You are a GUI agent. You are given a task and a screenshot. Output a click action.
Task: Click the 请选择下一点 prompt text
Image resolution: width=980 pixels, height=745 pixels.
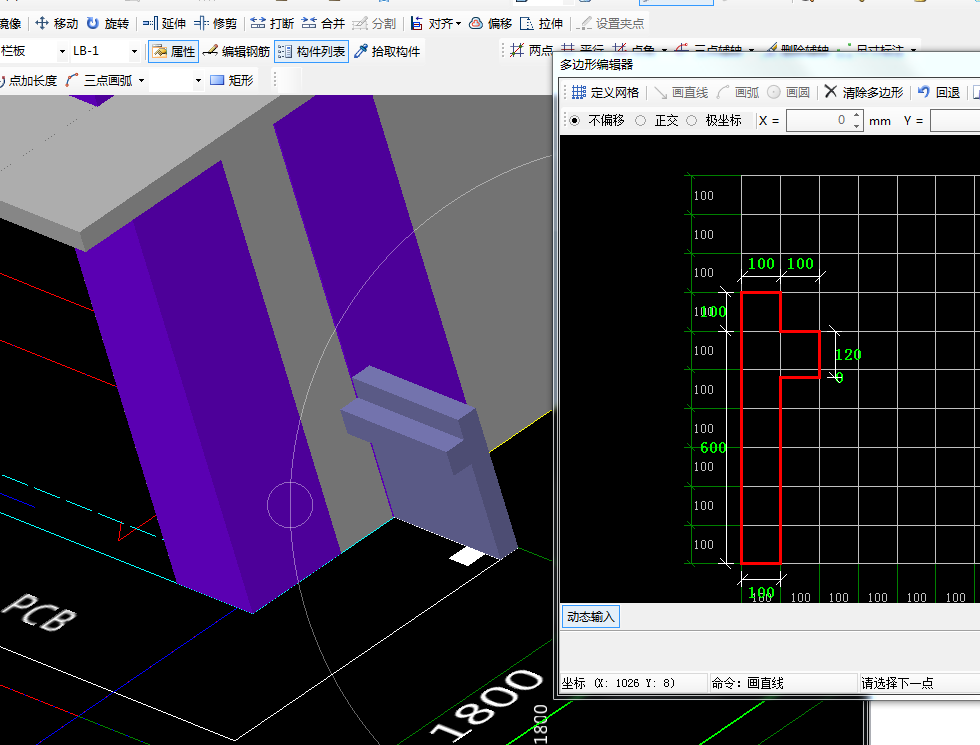tap(898, 683)
